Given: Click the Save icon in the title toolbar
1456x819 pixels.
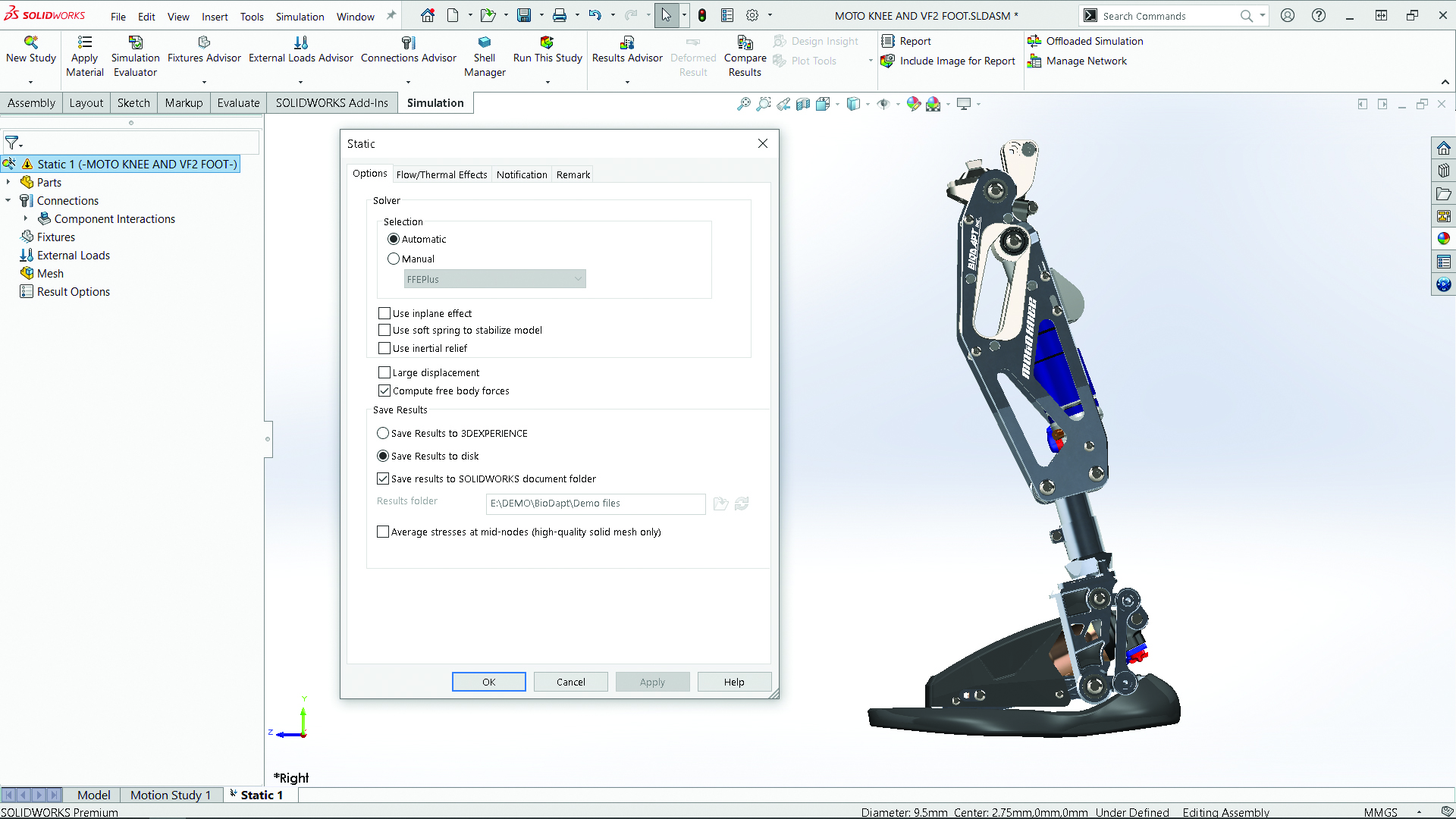Looking at the screenshot, I should pos(524,15).
